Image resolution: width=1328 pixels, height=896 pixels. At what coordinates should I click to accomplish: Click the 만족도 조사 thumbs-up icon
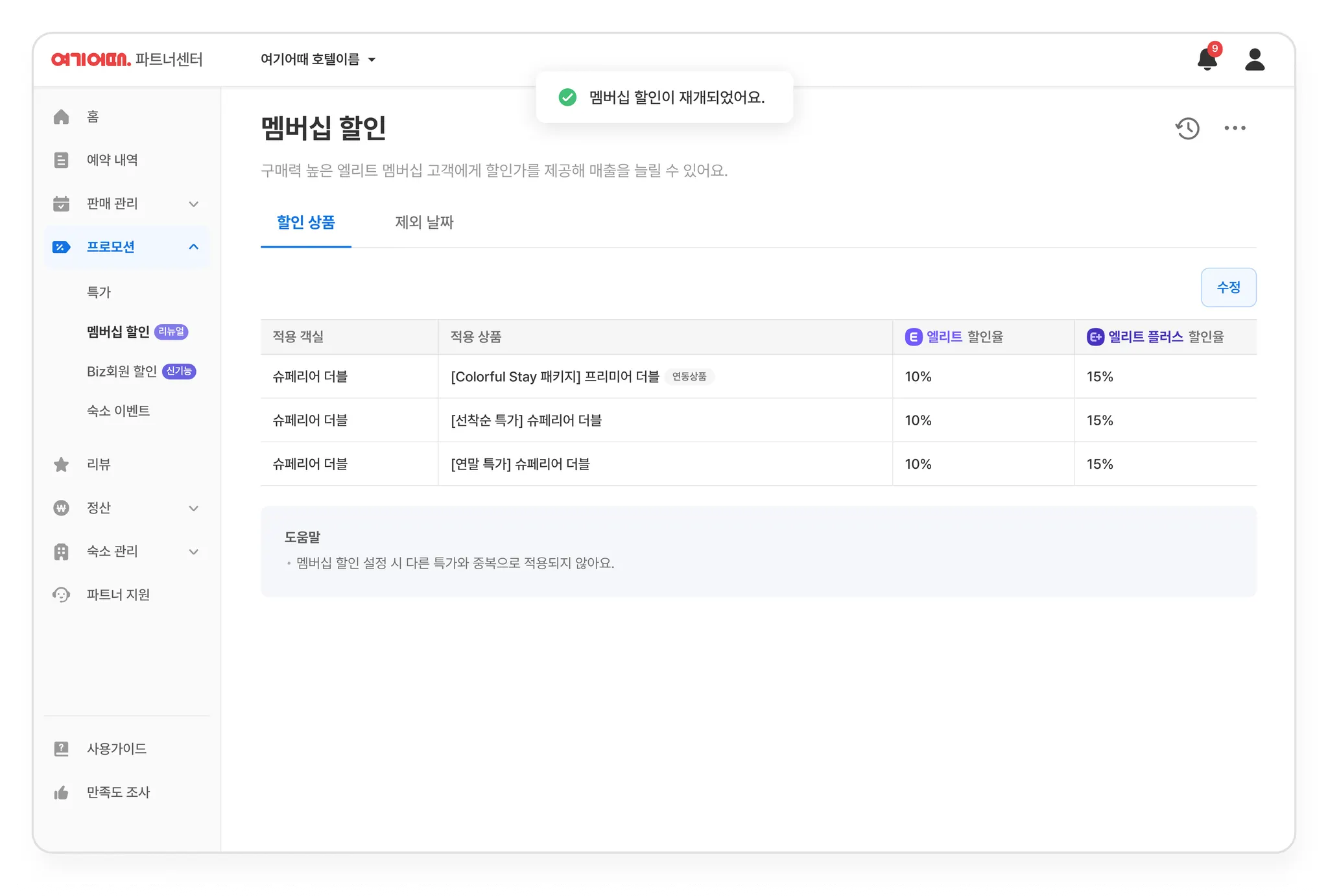(61, 792)
